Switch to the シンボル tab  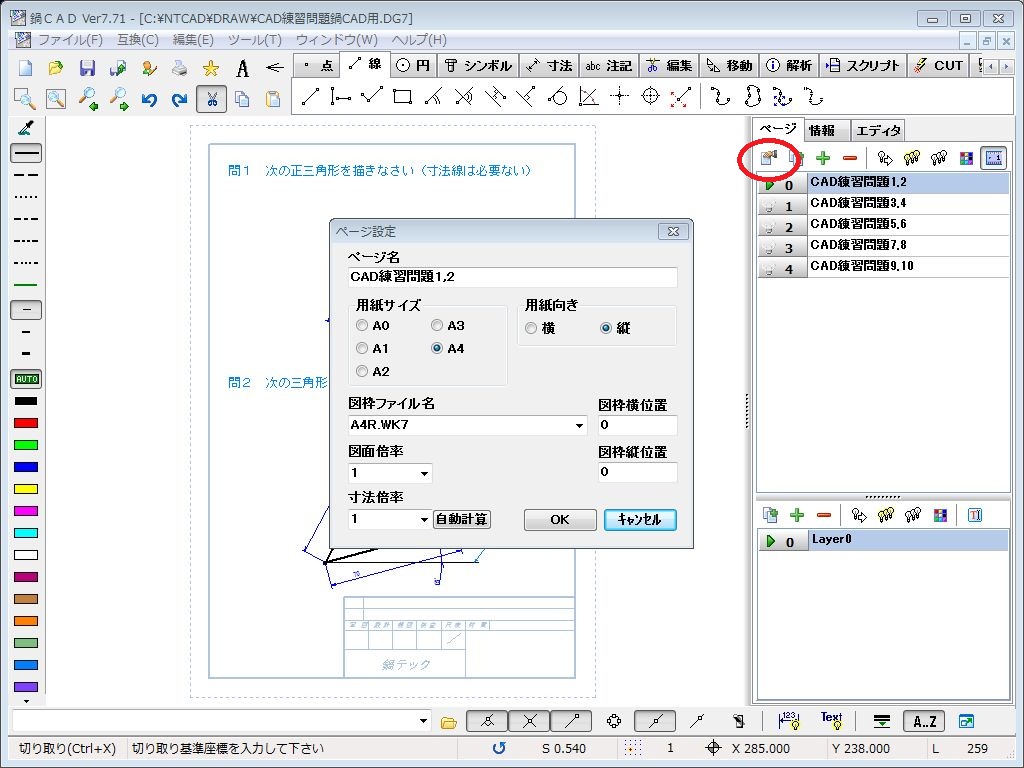tap(478, 65)
